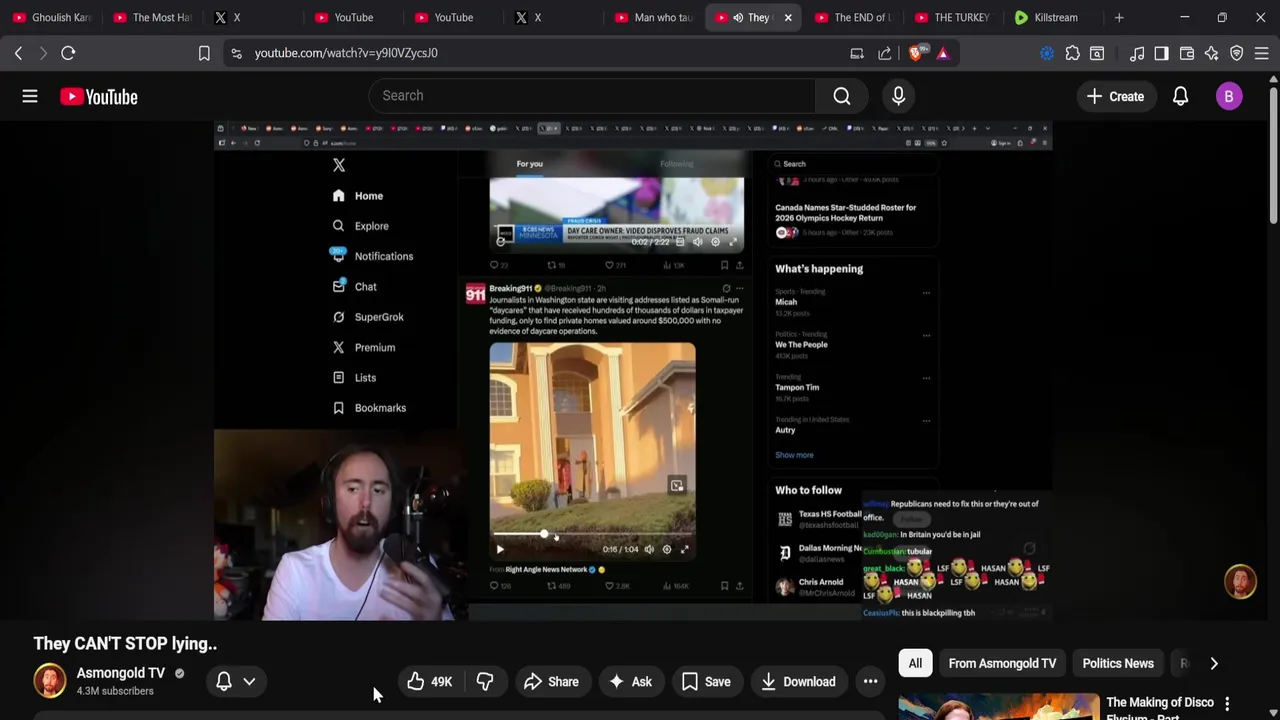
Task: Download the video
Action: (x=798, y=682)
